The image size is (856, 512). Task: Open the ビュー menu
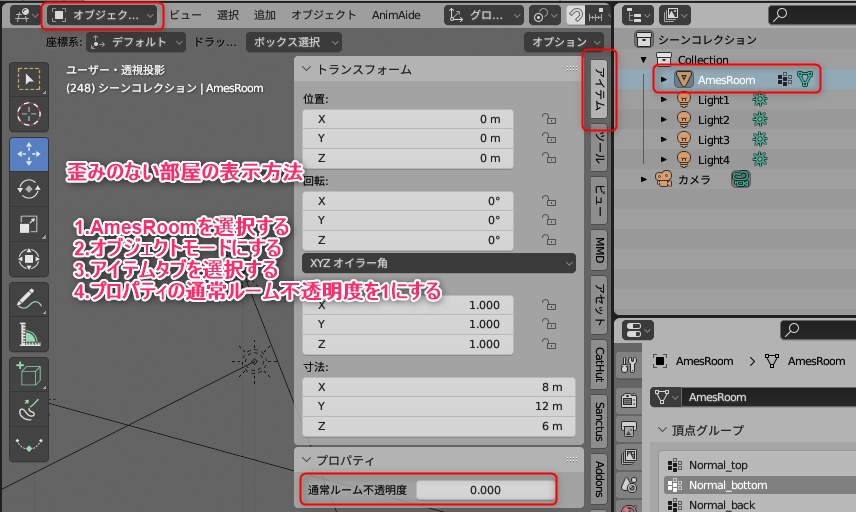click(x=186, y=15)
